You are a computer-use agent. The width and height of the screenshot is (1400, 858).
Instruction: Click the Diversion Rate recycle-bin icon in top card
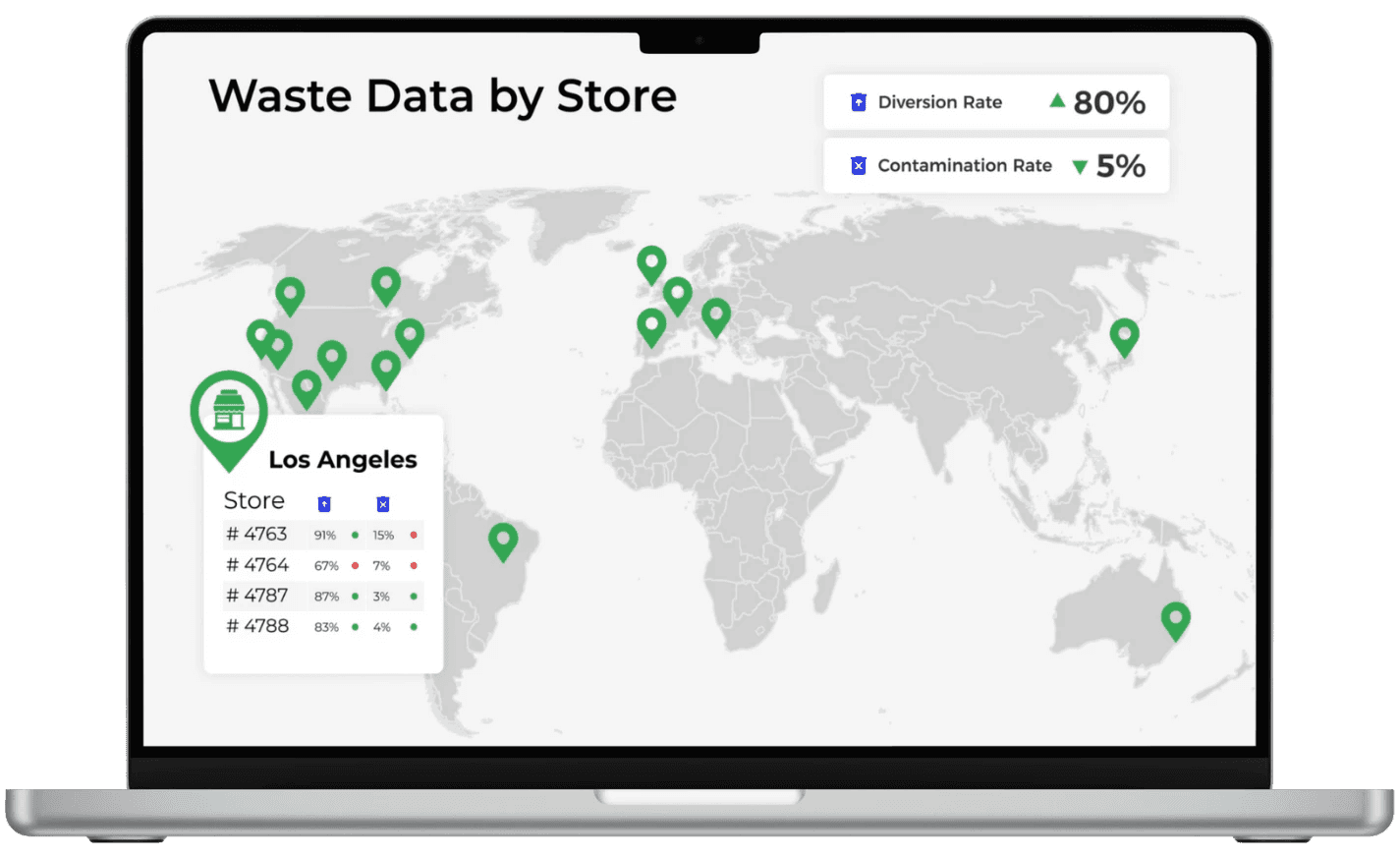pos(859,102)
